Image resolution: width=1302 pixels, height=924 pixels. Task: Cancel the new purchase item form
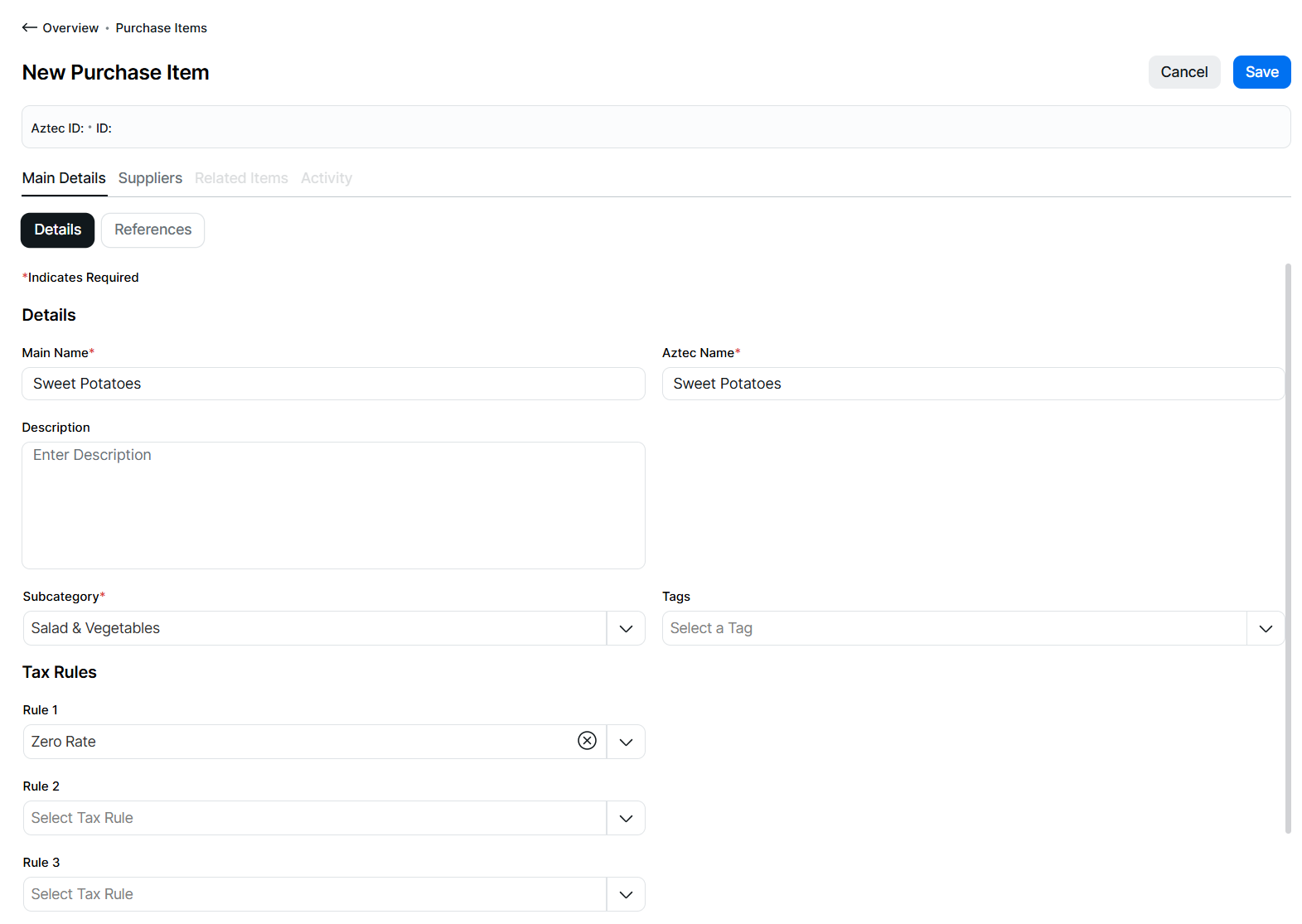(x=1183, y=72)
